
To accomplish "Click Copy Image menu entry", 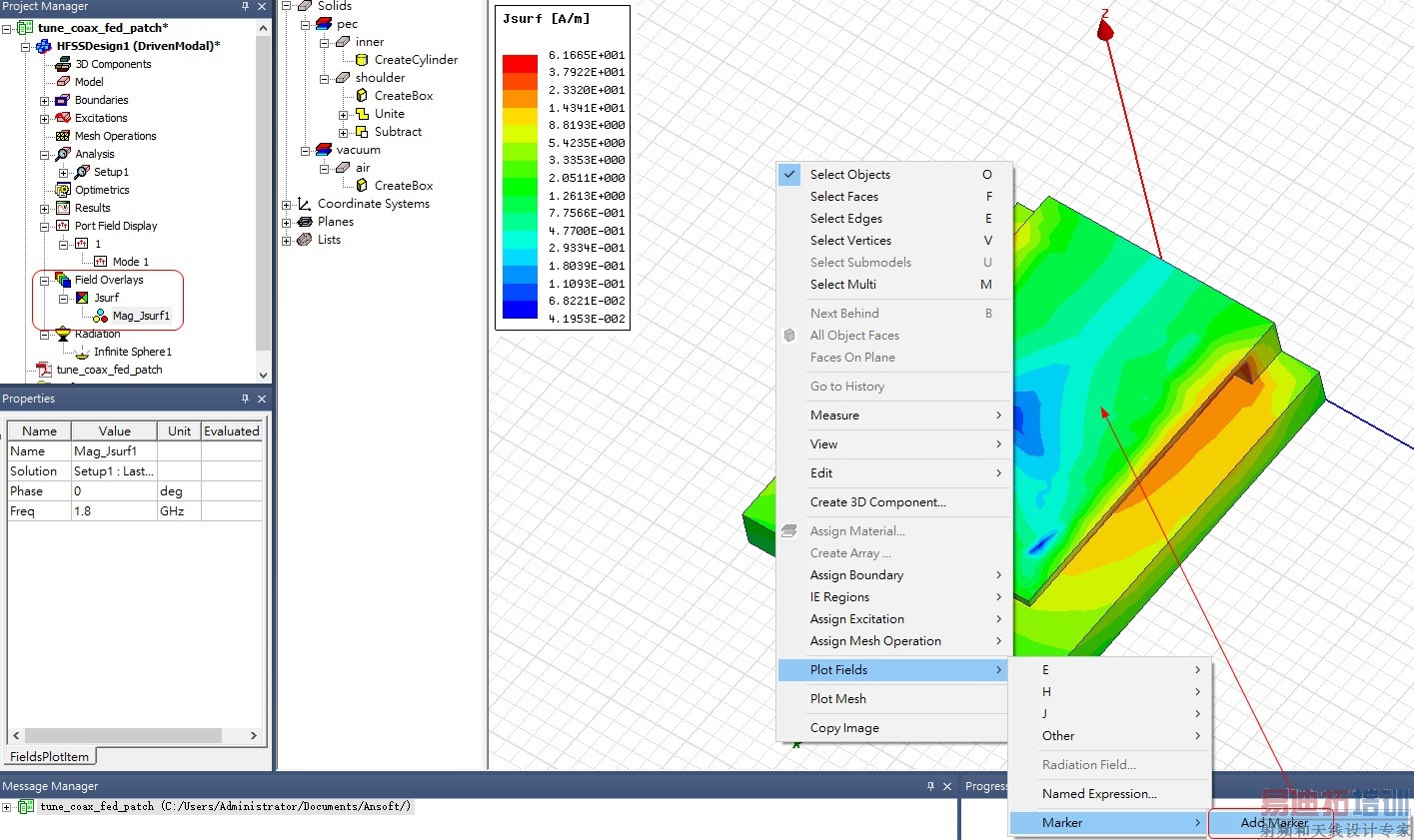I will tap(844, 728).
